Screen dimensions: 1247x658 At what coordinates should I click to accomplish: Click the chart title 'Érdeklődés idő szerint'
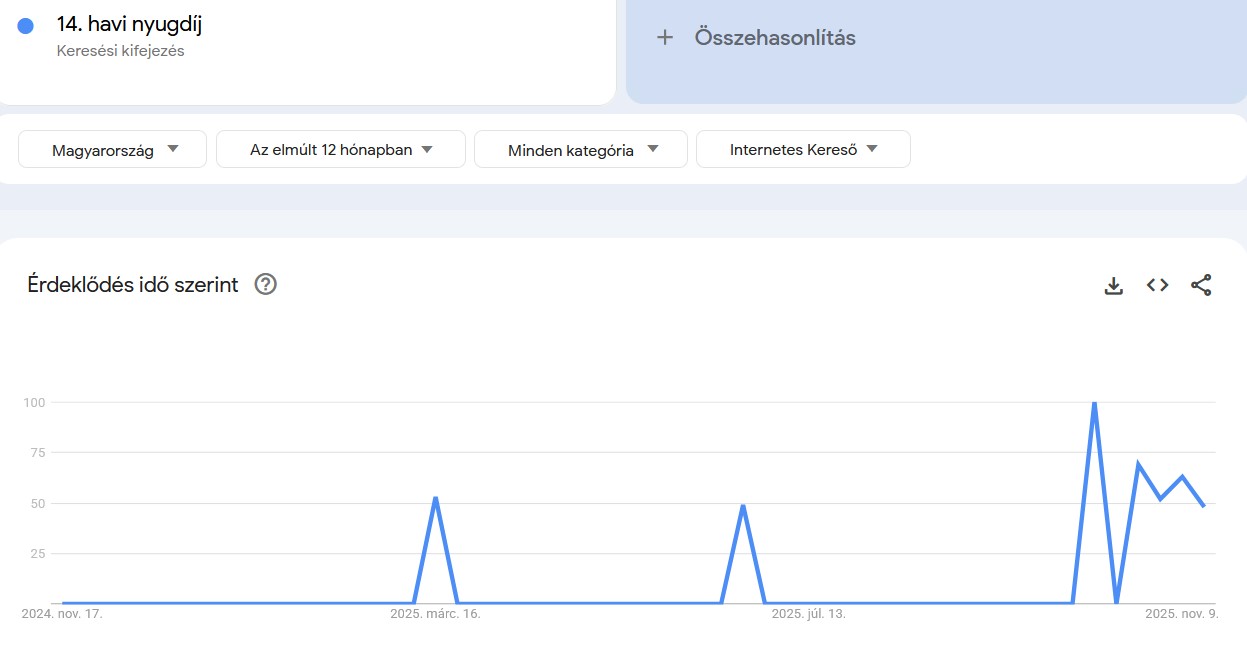tap(131, 285)
